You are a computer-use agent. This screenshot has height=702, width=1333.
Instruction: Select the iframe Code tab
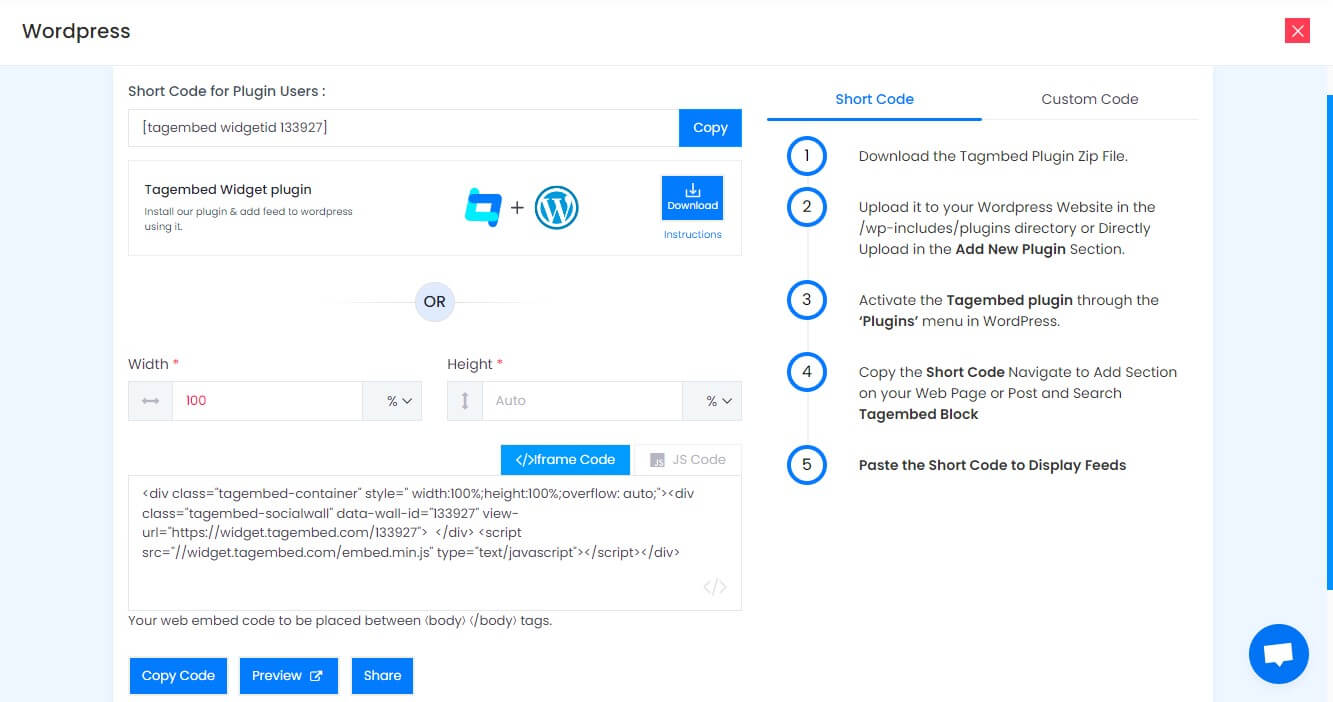pyautogui.click(x=565, y=459)
